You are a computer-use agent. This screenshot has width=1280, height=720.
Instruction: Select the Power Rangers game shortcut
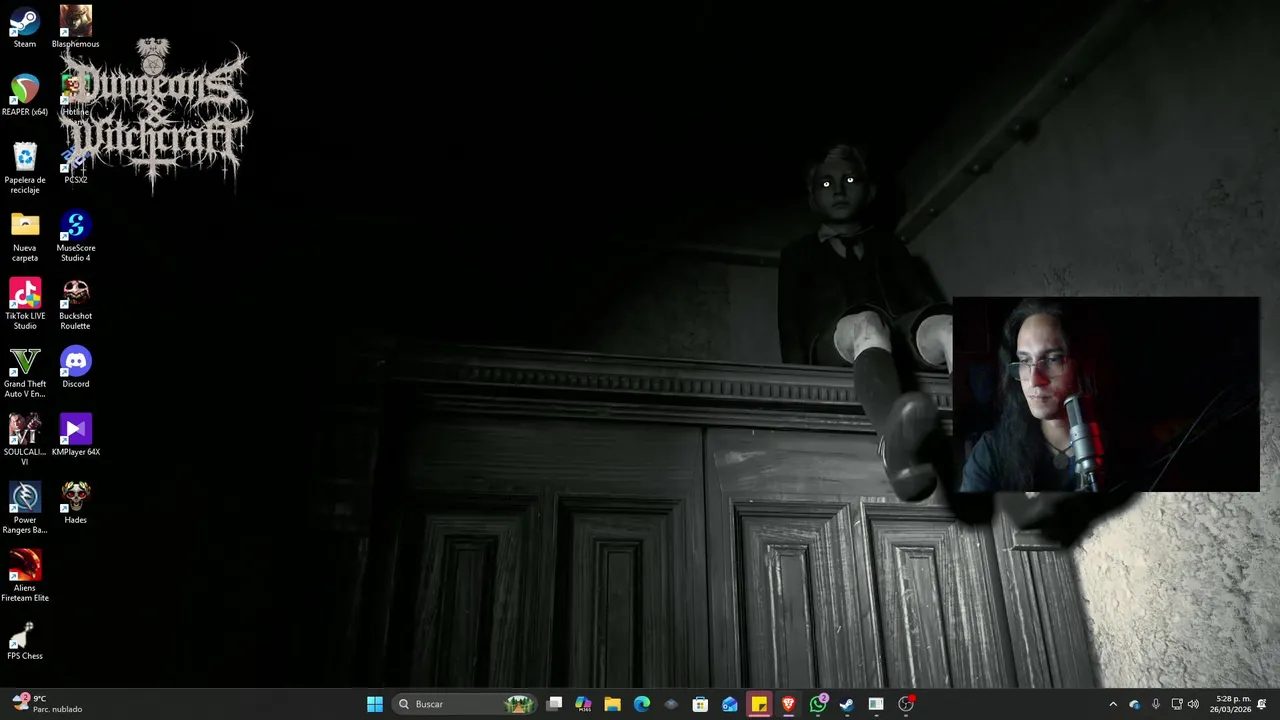coord(25,508)
